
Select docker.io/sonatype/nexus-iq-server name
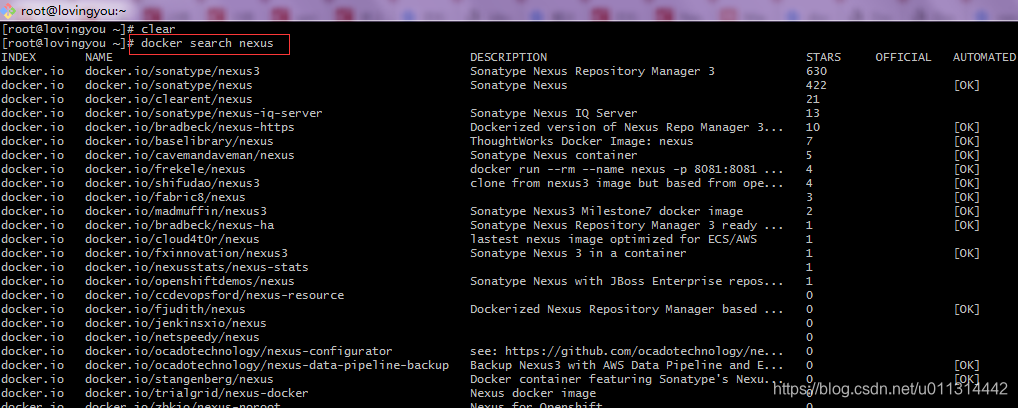204,113
